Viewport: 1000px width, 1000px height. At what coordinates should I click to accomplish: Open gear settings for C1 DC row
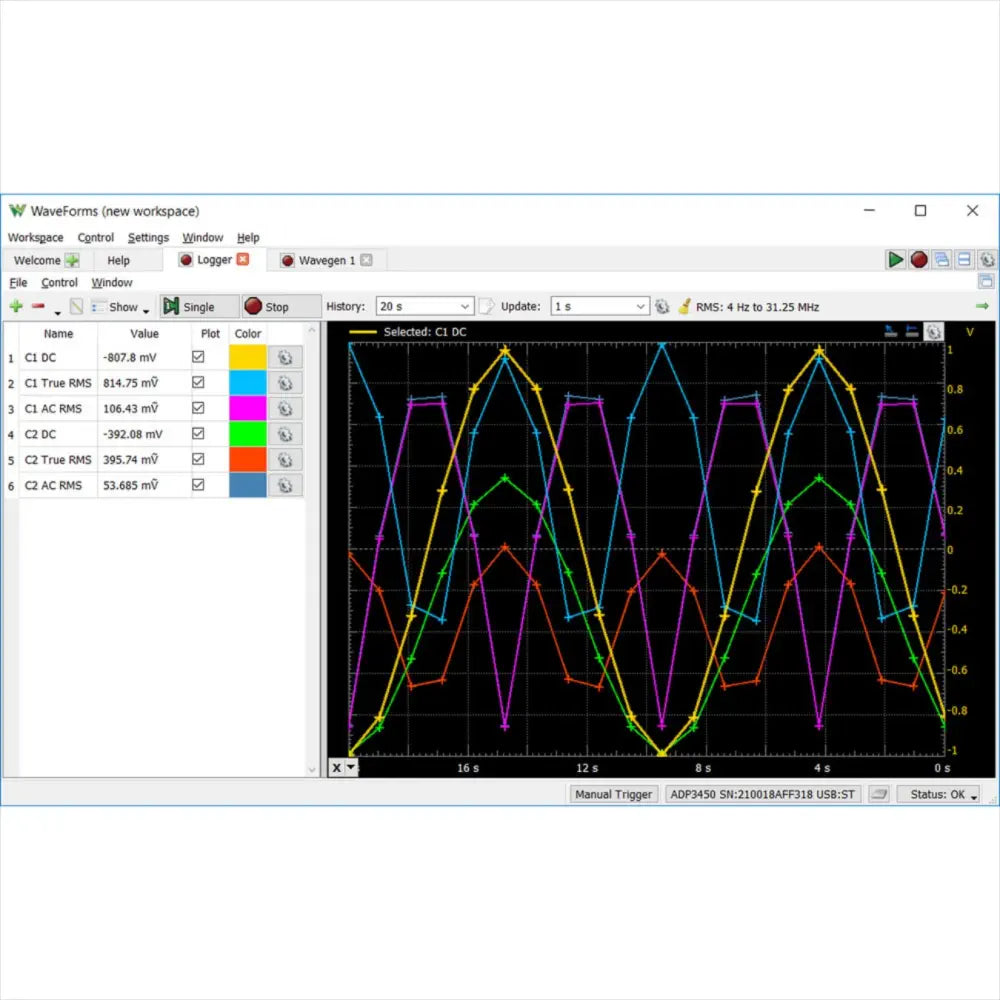point(285,358)
